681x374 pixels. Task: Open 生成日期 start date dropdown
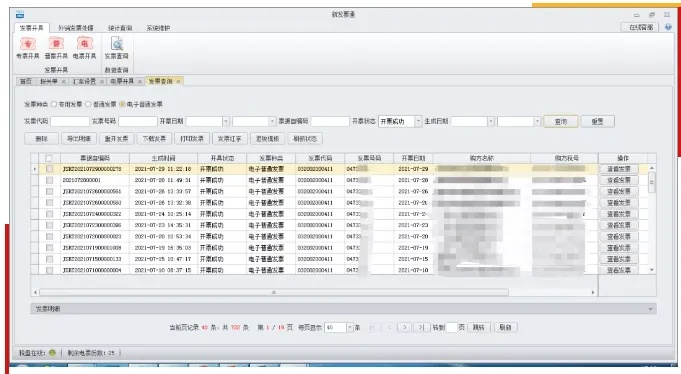point(491,121)
